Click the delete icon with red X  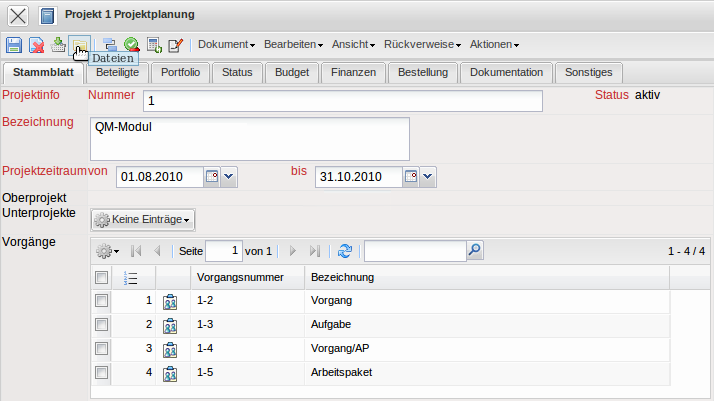click(36, 45)
